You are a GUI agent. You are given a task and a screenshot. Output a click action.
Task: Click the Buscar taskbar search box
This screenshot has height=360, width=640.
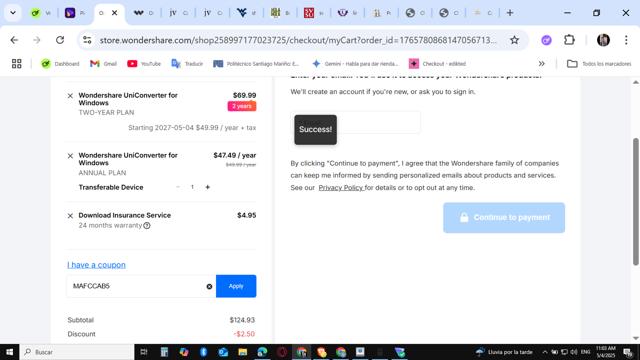point(77,352)
